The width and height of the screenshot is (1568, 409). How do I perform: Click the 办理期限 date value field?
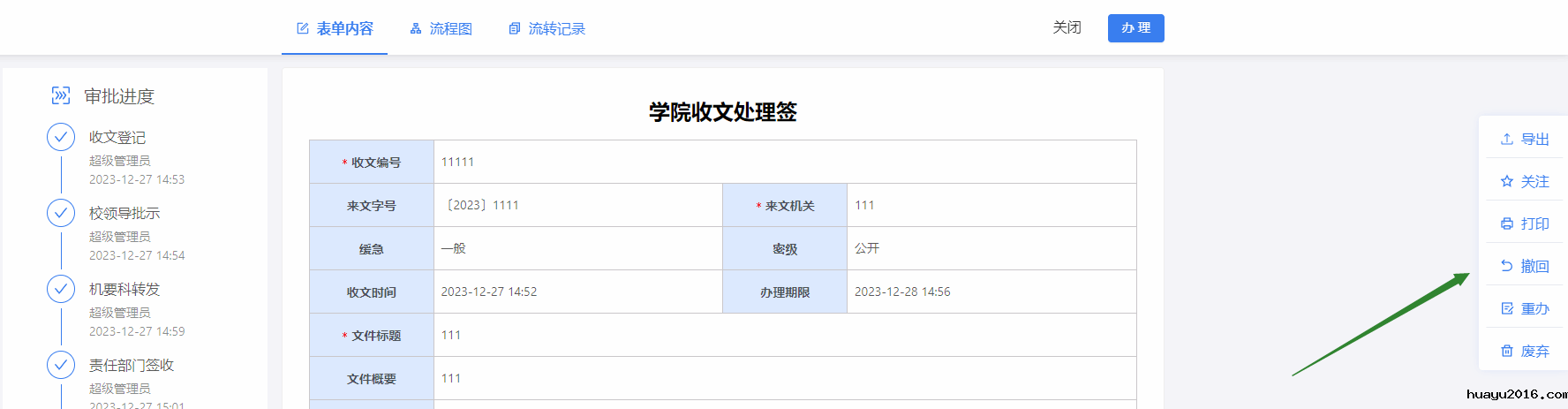click(x=991, y=292)
